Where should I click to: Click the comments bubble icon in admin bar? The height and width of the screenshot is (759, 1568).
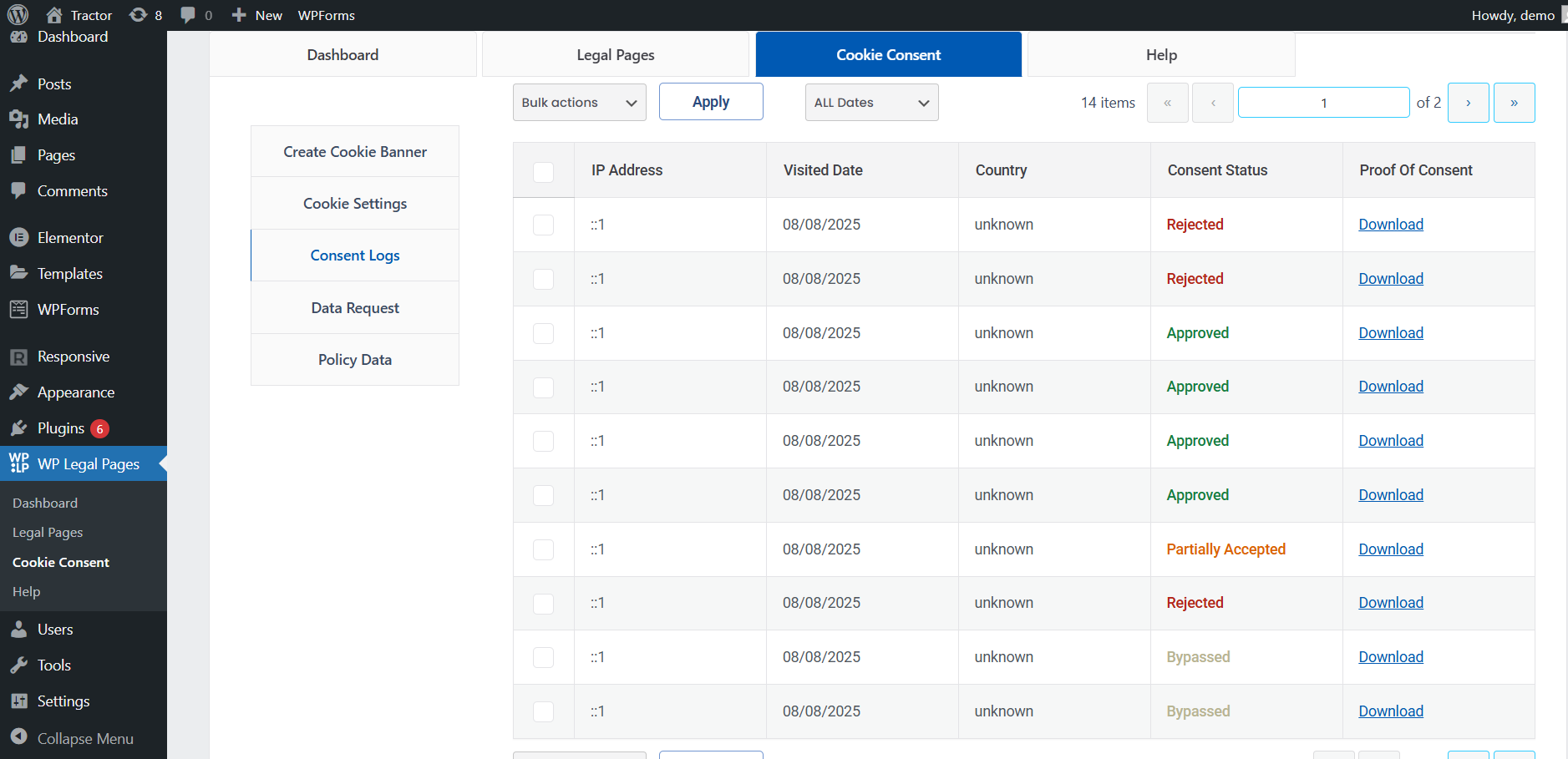[188, 15]
